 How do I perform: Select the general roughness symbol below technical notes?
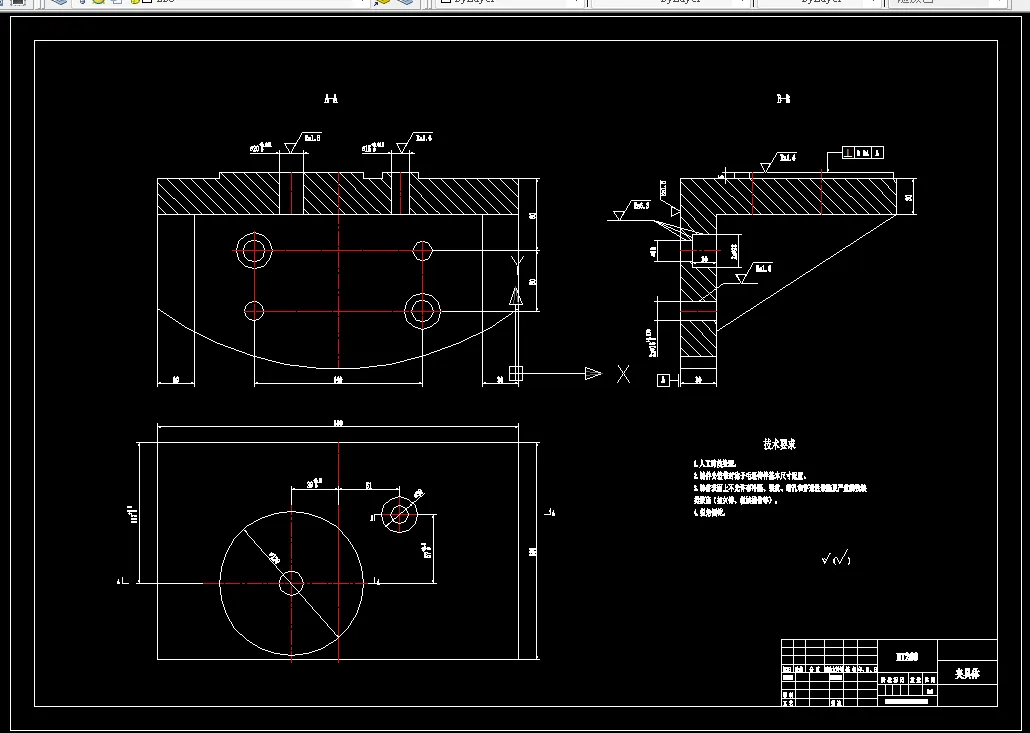tap(836, 559)
